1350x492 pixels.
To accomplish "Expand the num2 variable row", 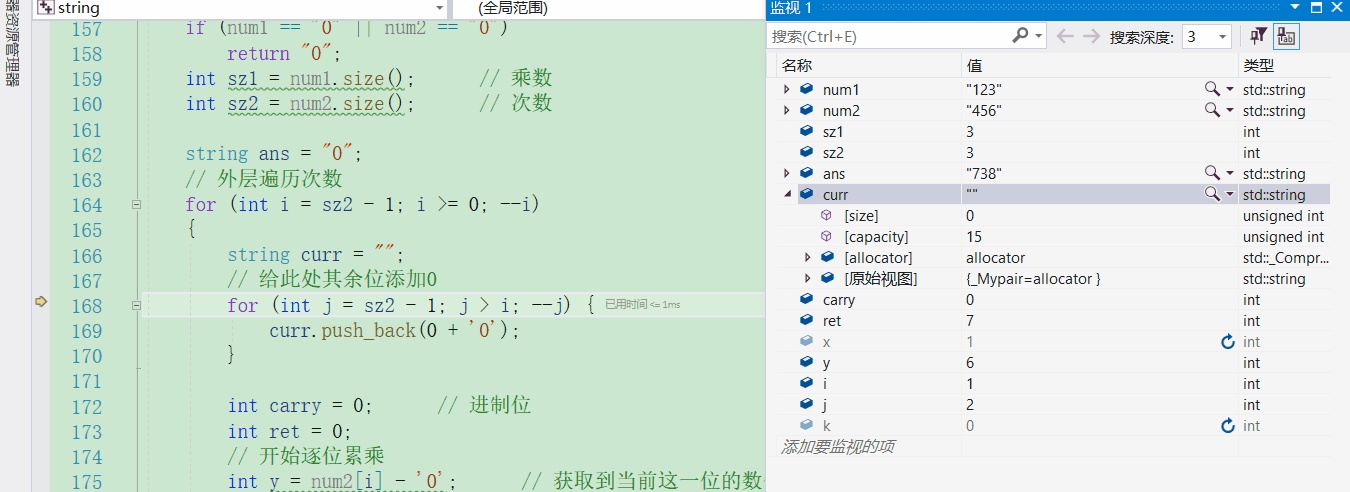I will click(787, 111).
